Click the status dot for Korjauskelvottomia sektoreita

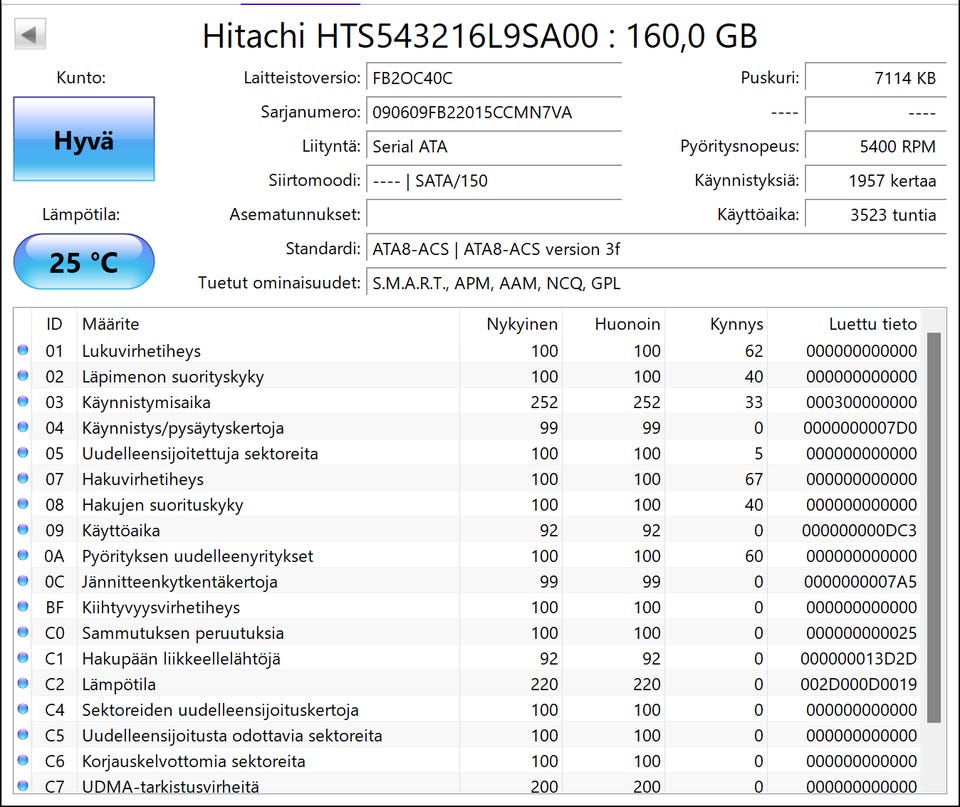23,760
